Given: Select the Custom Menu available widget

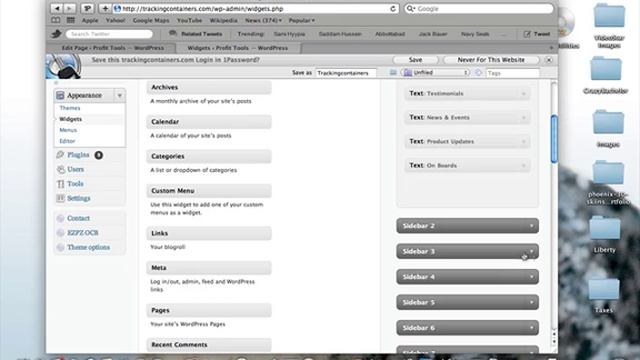Looking at the screenshot, I should pyautogui.click(x=209, y=191).
